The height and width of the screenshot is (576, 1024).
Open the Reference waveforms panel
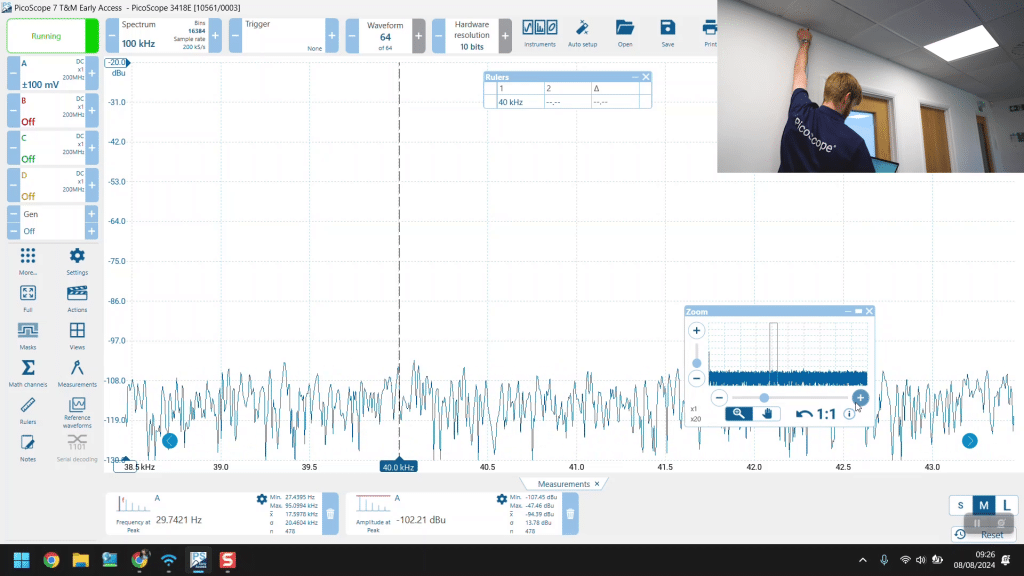click(x=77, y=406)
